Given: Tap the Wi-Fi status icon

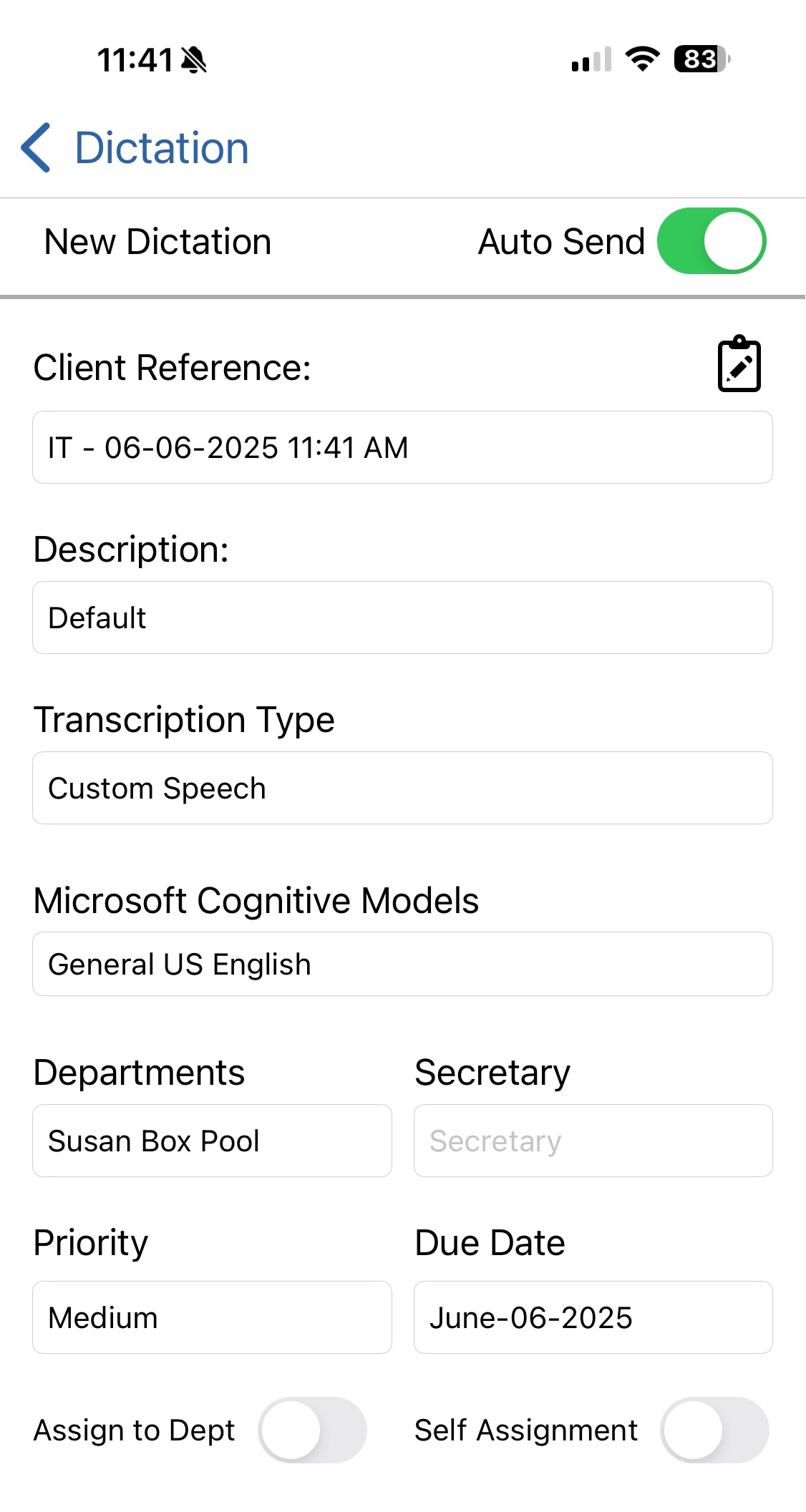Looking at the screenshot, I should coord(642,59).
